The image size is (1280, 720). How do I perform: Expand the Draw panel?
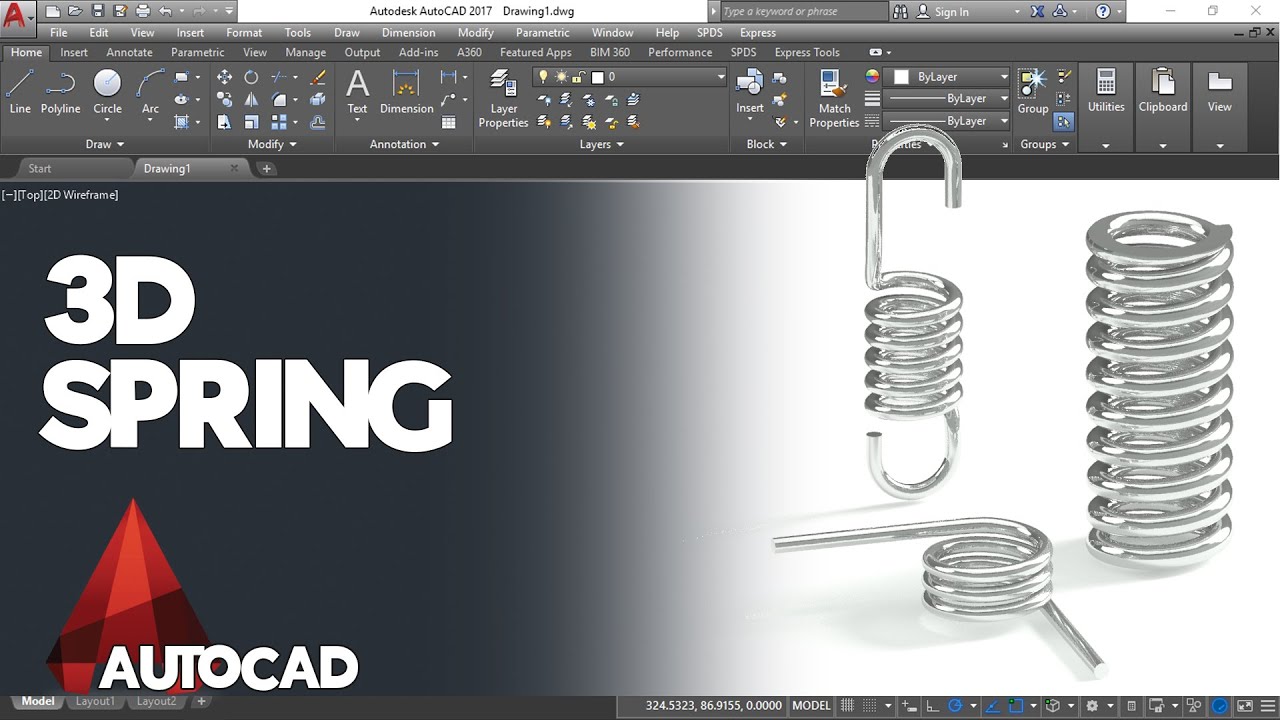pyautogui.click(x=105, y=144)
